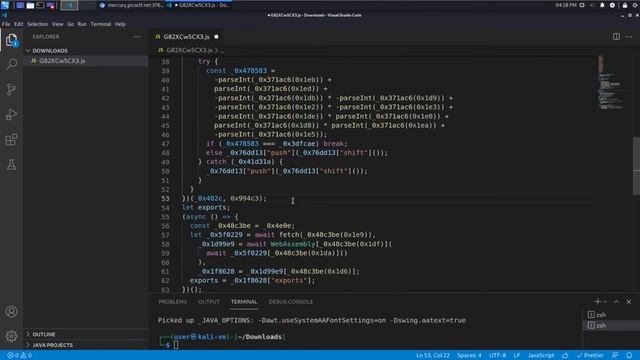Open file manager from the top taskbar

tap(30, 5)
